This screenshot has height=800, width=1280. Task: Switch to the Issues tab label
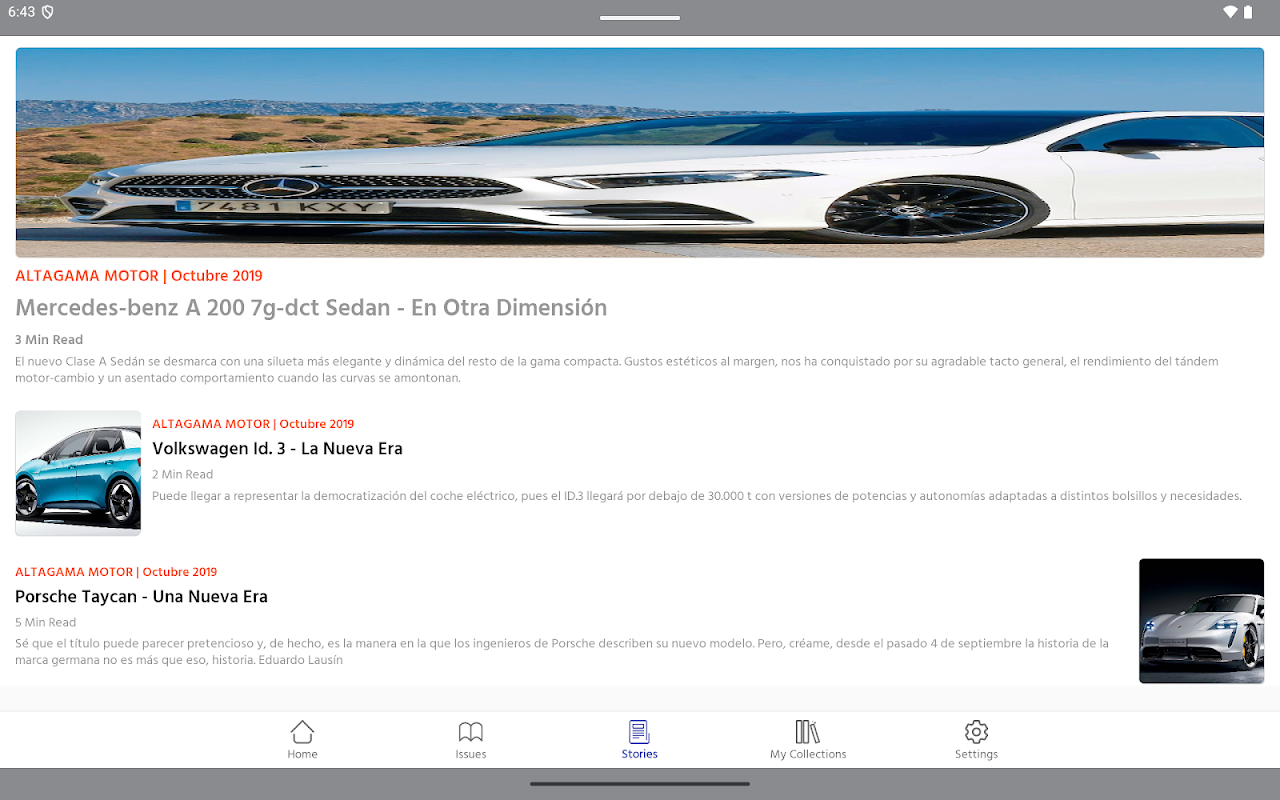471,754
